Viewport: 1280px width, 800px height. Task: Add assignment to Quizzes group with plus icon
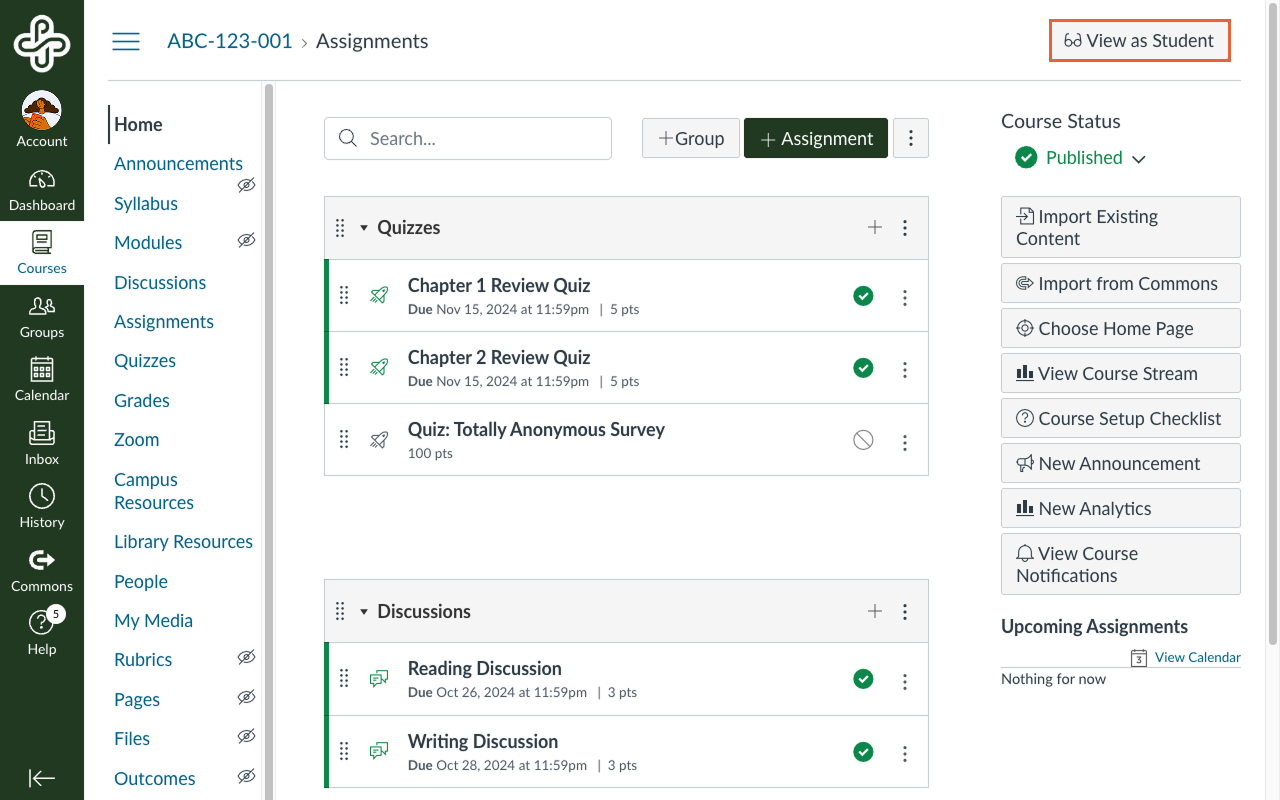875,227
